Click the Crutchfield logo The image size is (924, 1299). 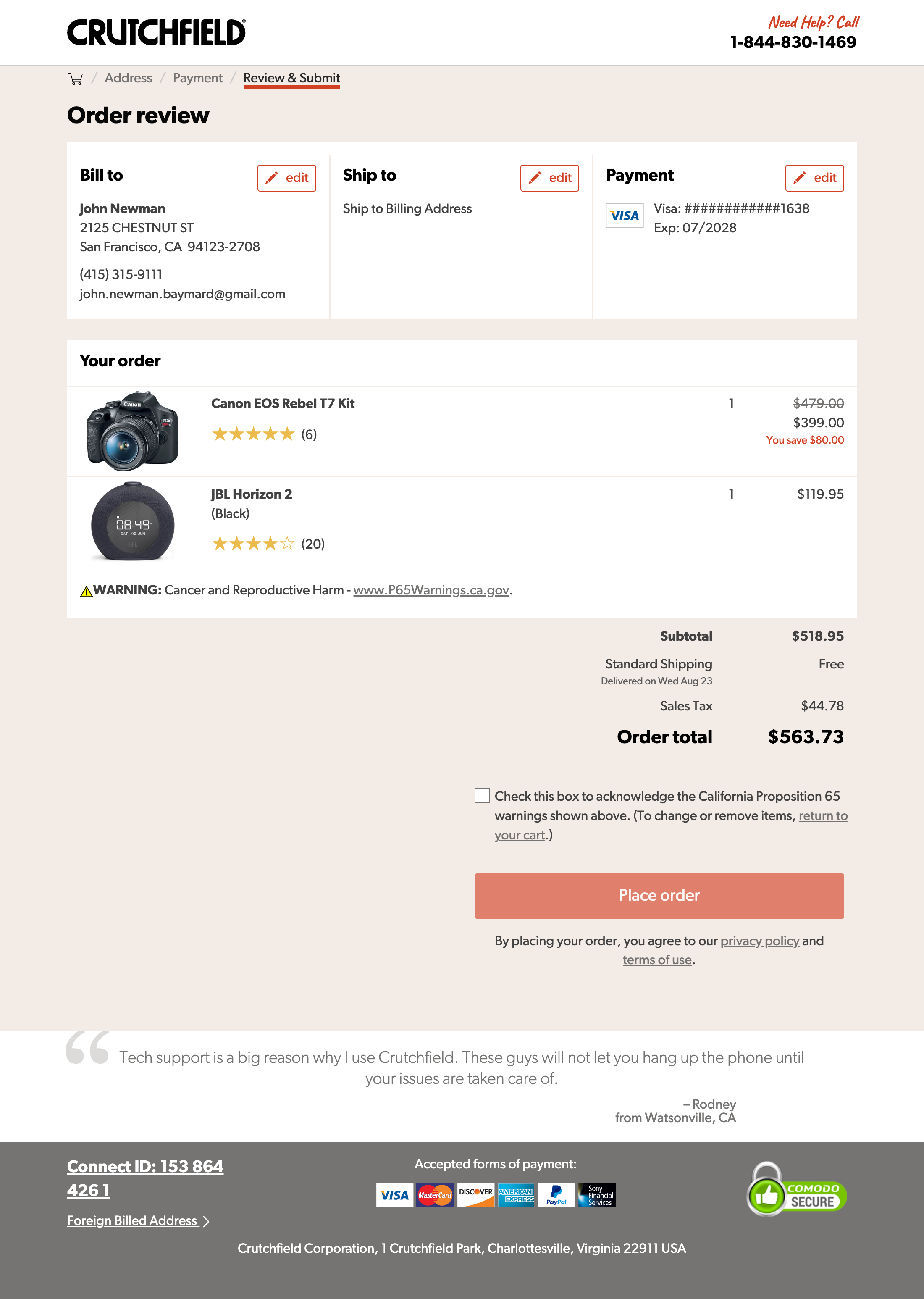(157, 32)
